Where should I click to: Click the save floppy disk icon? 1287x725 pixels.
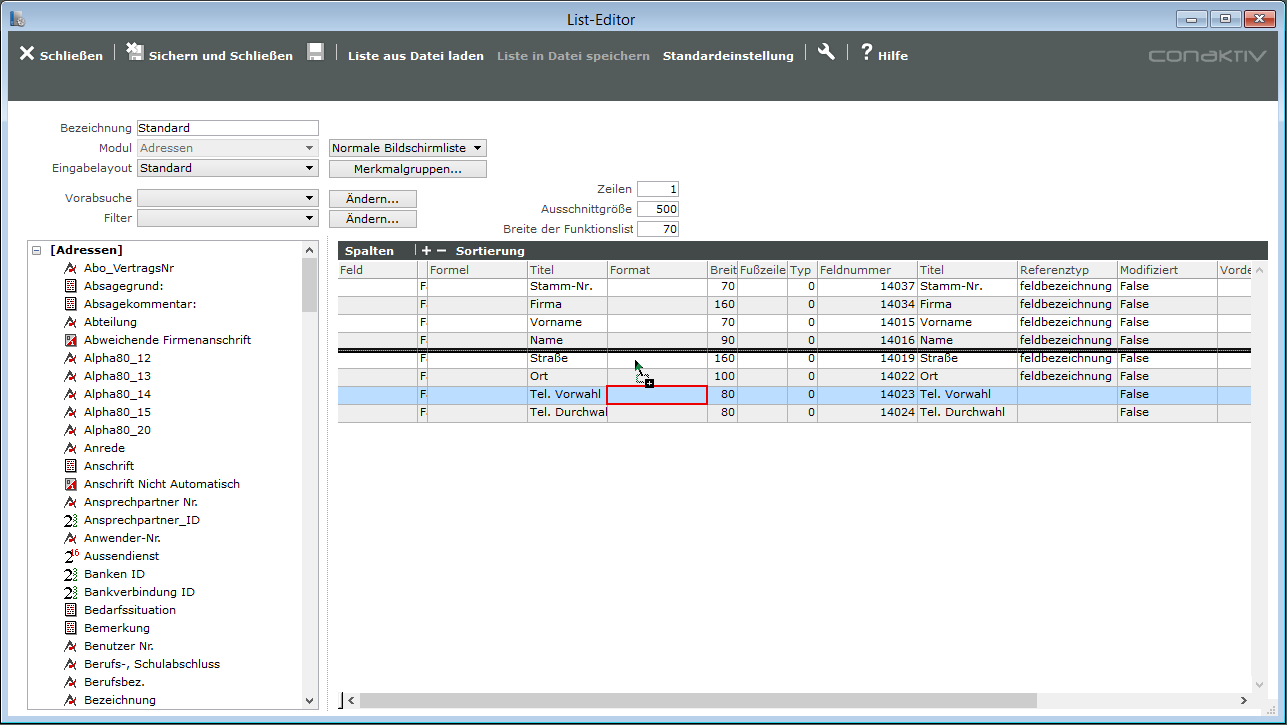(x=315, y=53)
